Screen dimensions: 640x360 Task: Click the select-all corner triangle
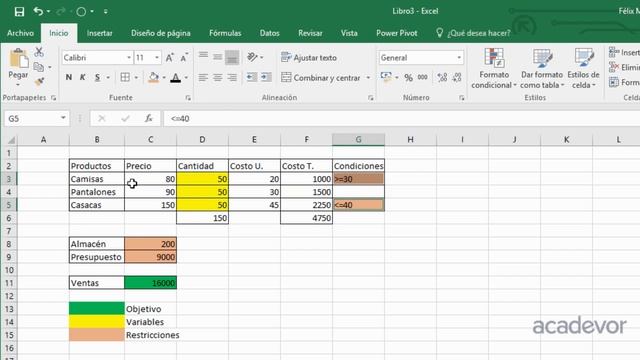point(11,140)
